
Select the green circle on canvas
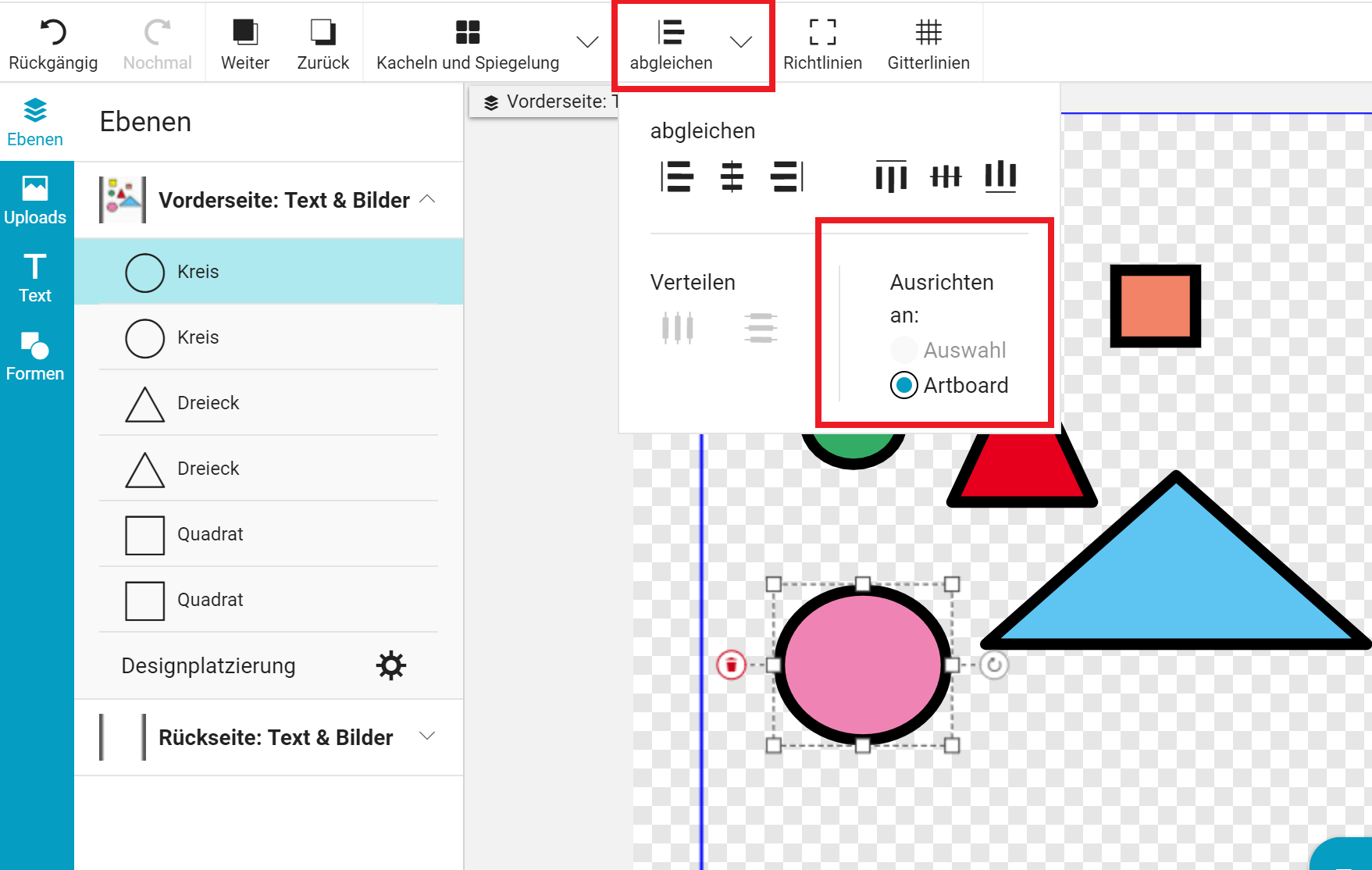[853, 448]
